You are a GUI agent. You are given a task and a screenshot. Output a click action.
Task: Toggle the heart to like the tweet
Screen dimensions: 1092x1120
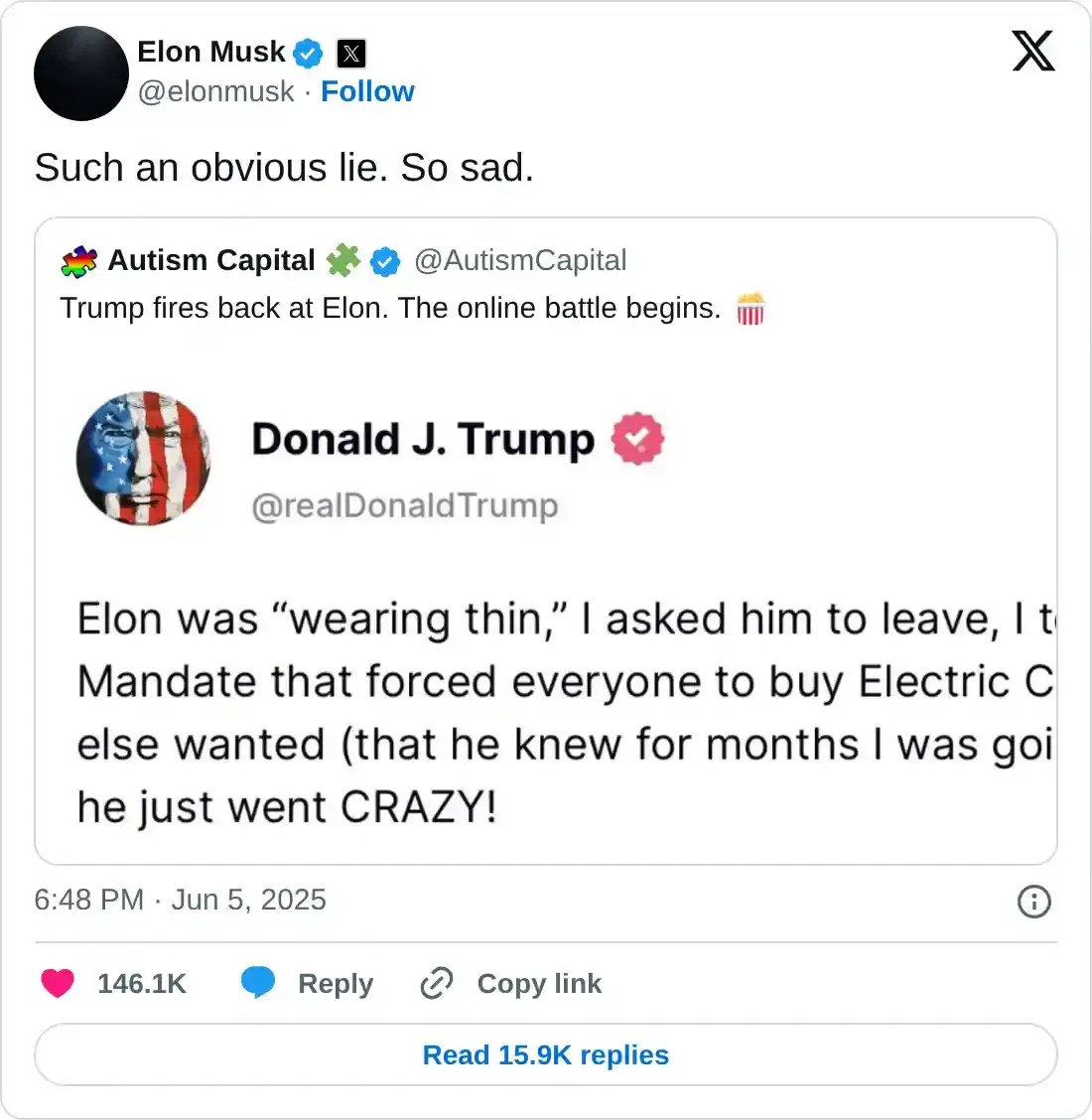pos(58,983)
